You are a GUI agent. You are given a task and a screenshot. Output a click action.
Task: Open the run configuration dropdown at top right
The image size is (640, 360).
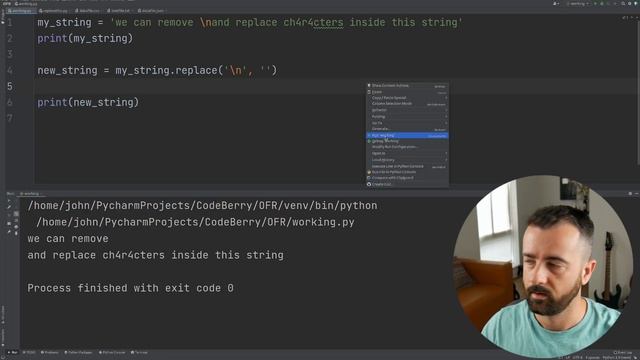(579, 3)
